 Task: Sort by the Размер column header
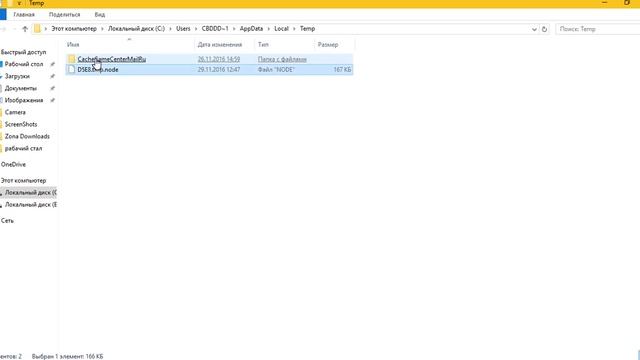pos(328,44)
